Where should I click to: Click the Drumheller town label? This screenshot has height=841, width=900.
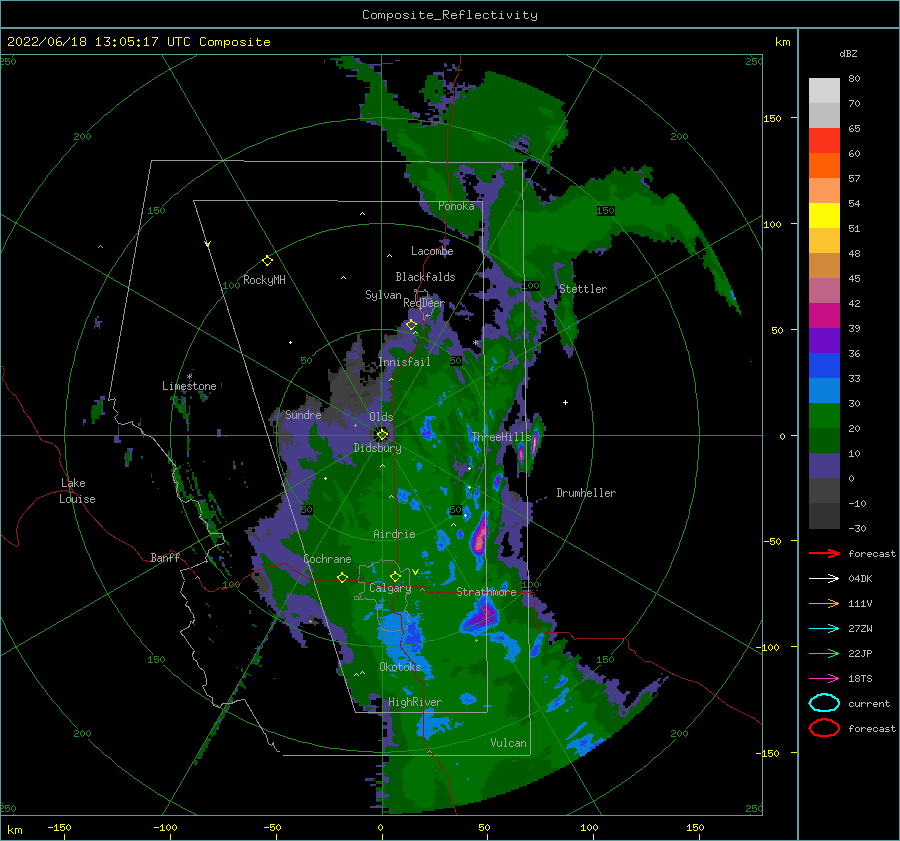coord(586,493)
